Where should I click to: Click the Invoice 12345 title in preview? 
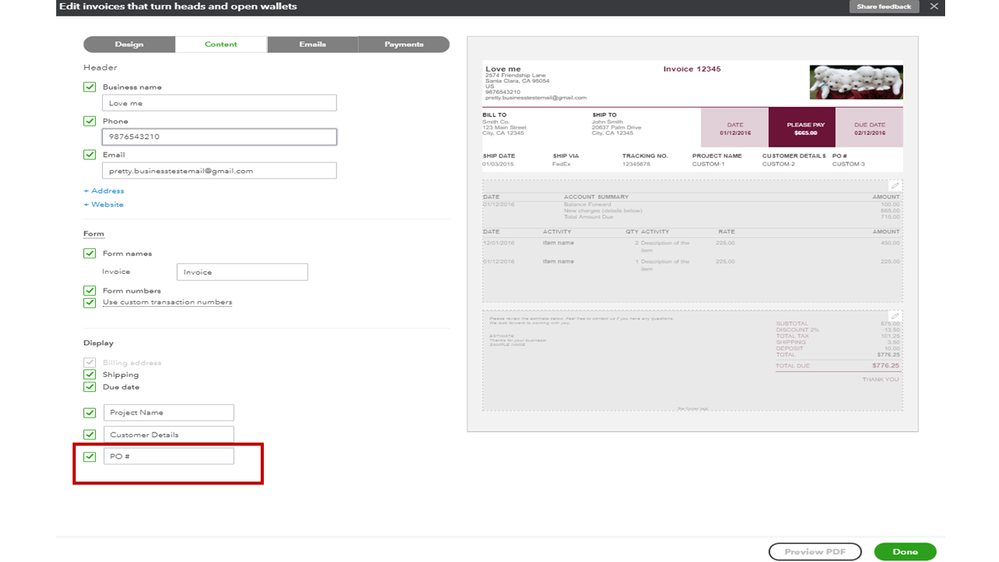pyautogui.click(x=692, y=69)
